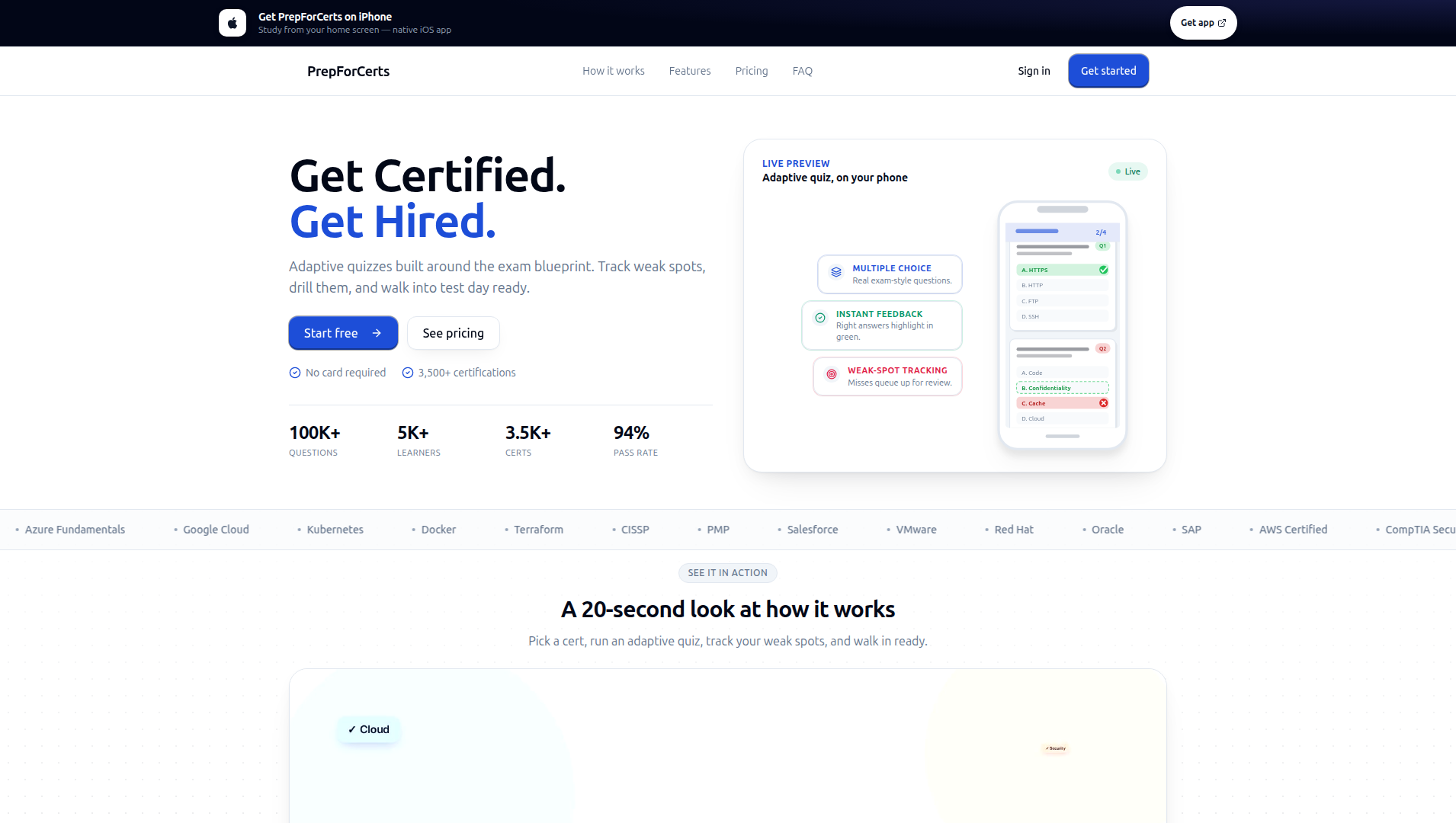
Task: Click the 94% Pass Rate stat
Action: [x=636, y=440]
